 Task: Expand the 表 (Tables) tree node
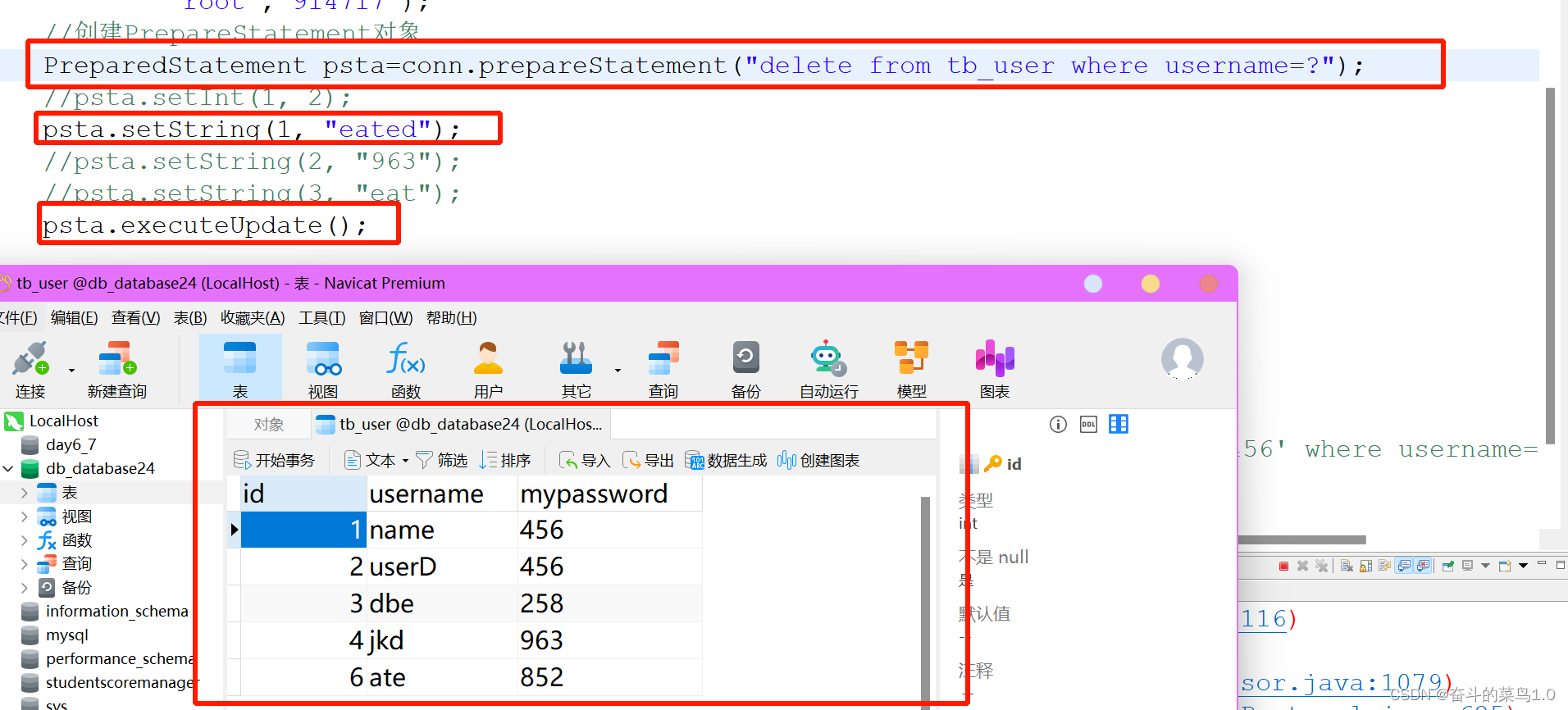pyautogui.click(x=24, y=493)
